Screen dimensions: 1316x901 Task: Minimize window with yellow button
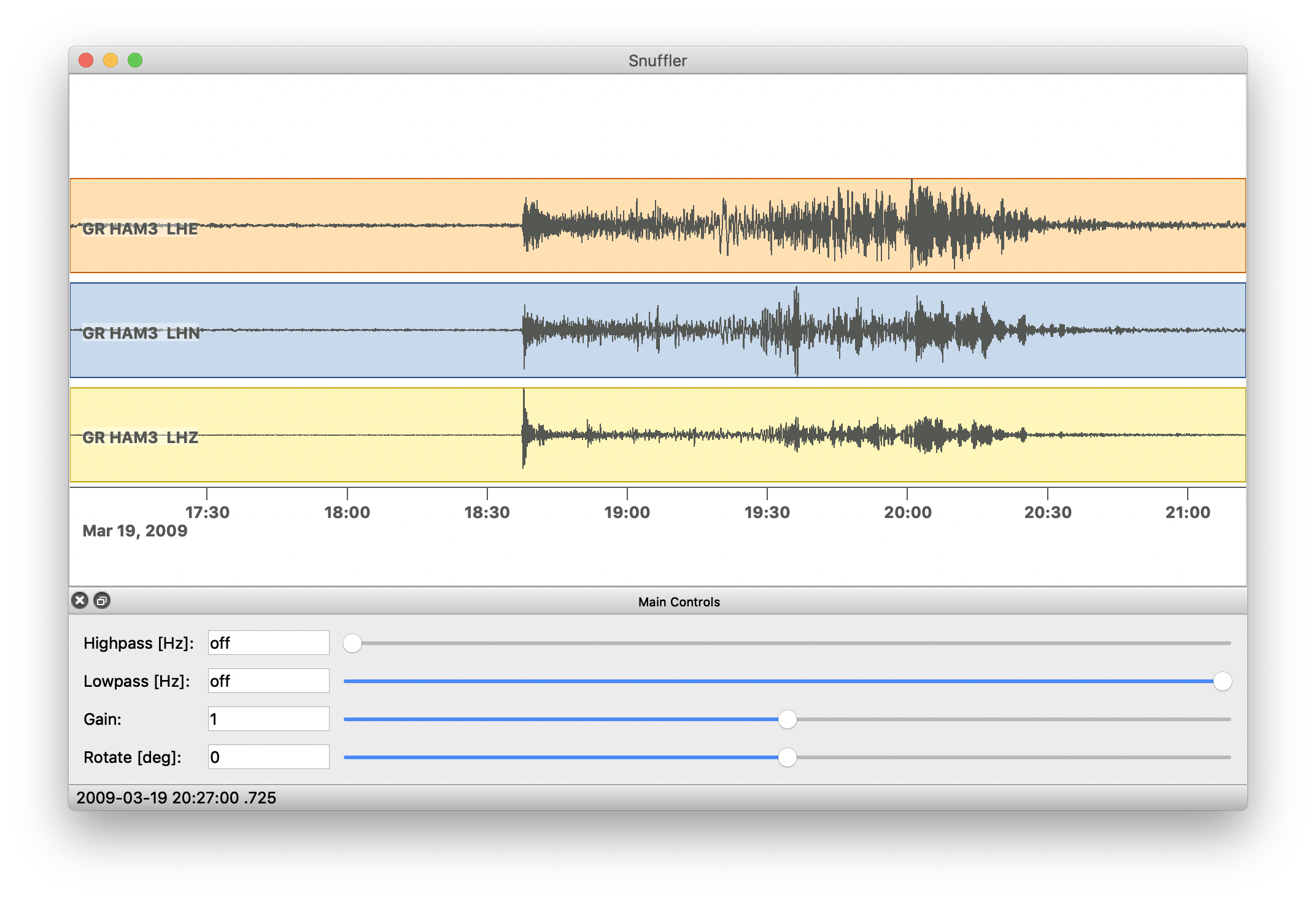tap(110, 60)
